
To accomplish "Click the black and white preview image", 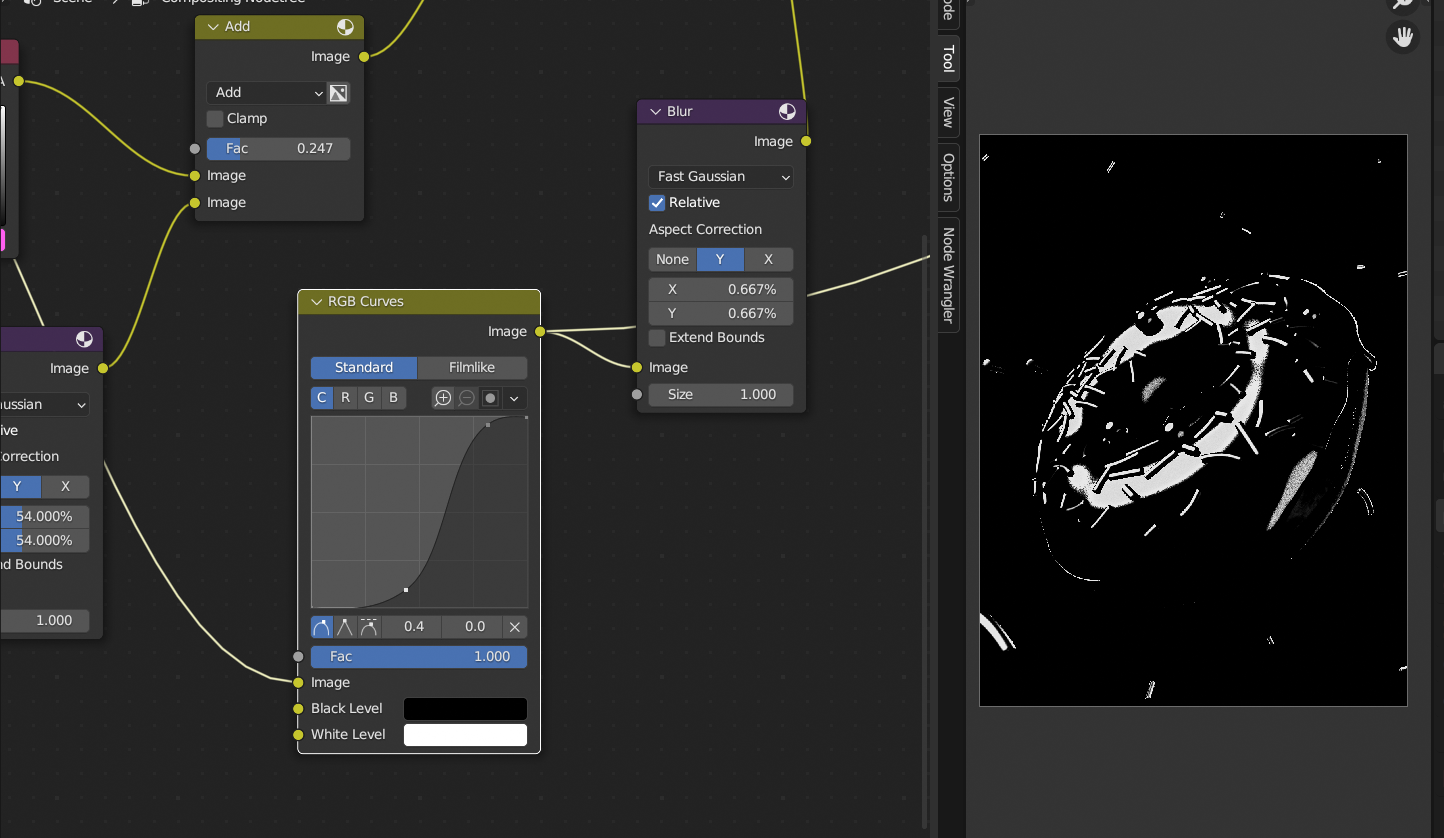I will tap(1193, 420).
